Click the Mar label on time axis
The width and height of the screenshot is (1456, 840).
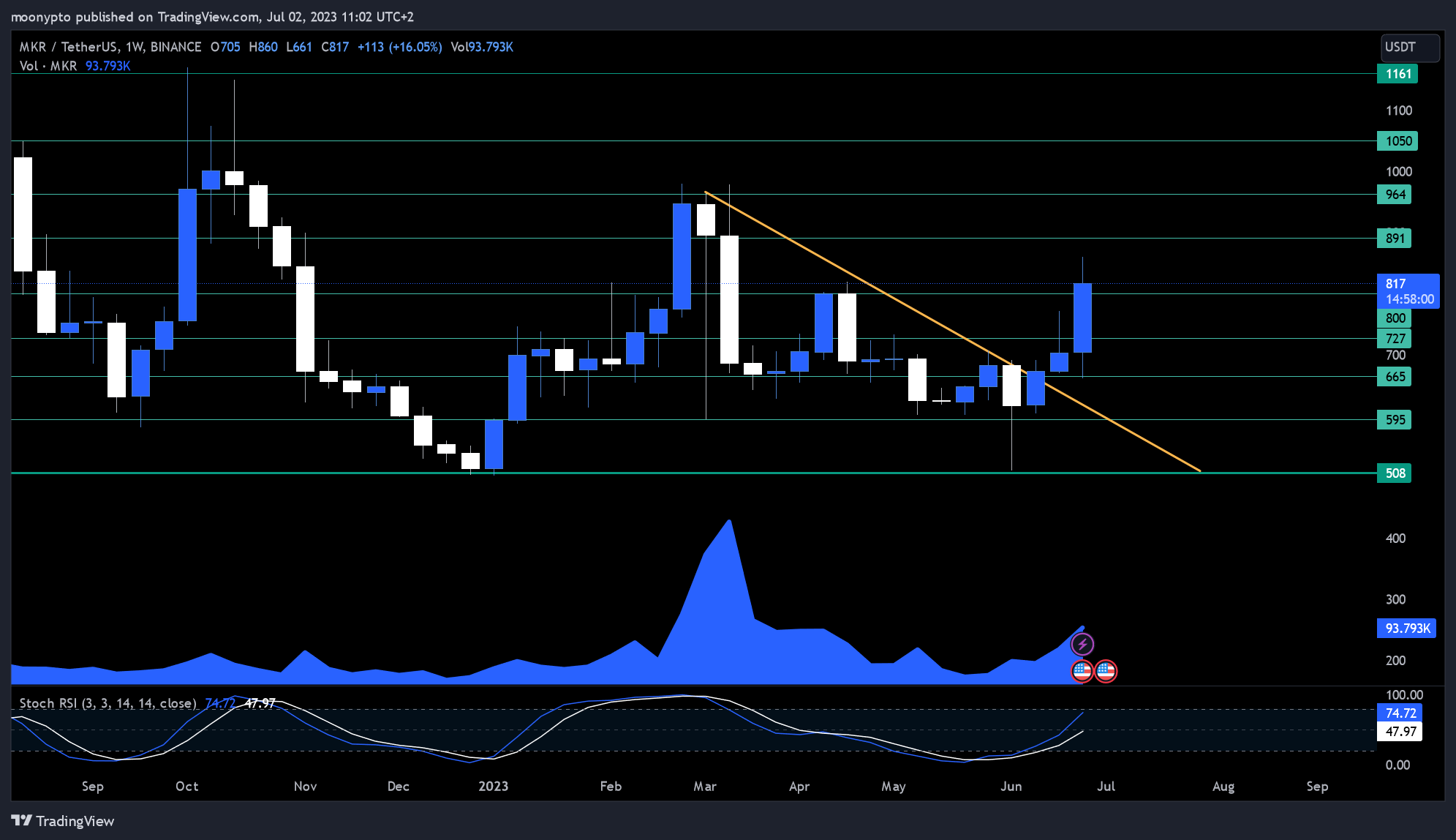tap(705, 787)
